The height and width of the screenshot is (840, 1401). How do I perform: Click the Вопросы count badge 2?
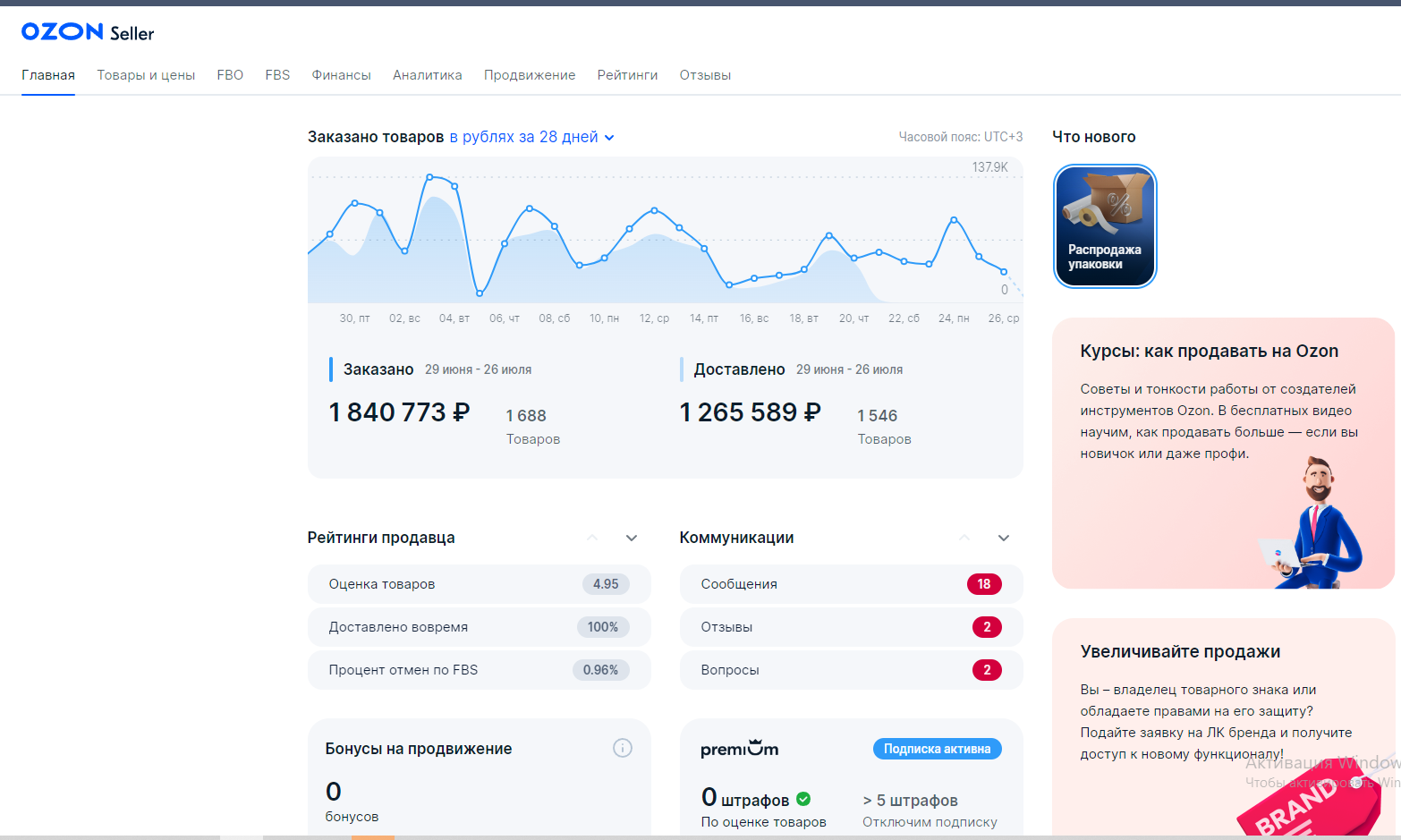pos(987,670)
